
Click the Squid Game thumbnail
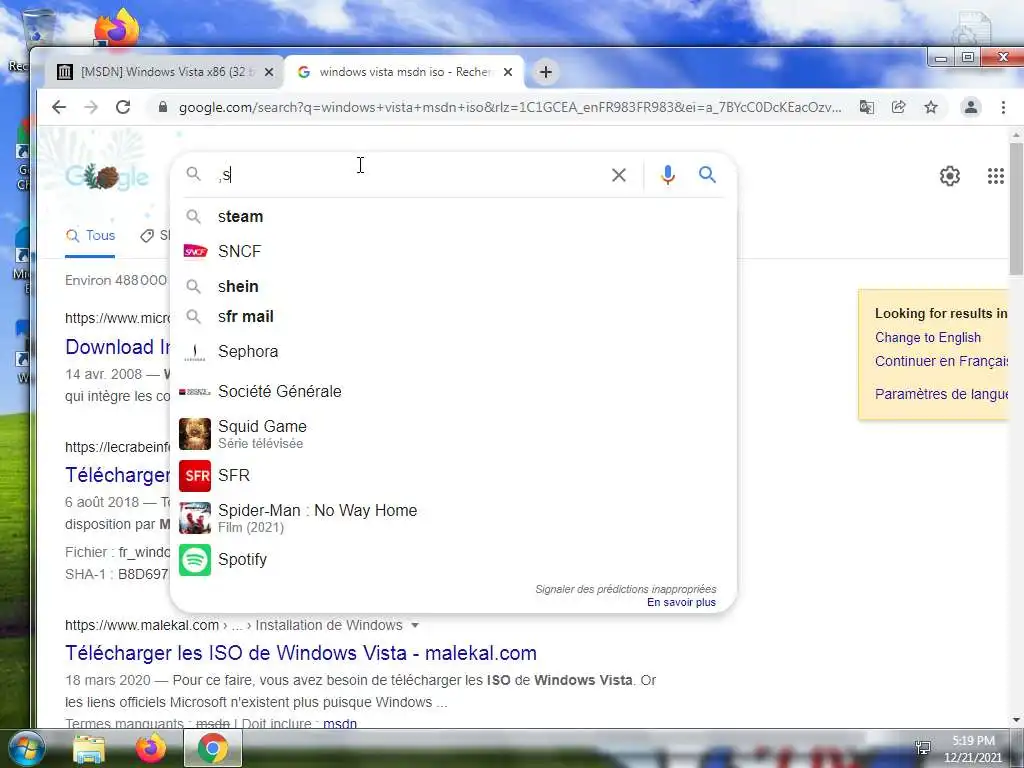coord(195,434)
